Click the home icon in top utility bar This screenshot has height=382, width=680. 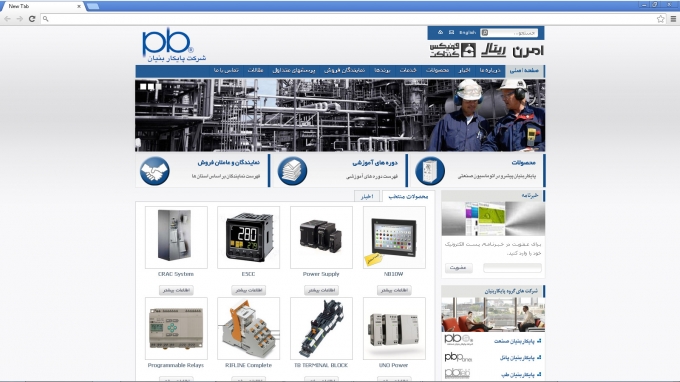(440, 33)
